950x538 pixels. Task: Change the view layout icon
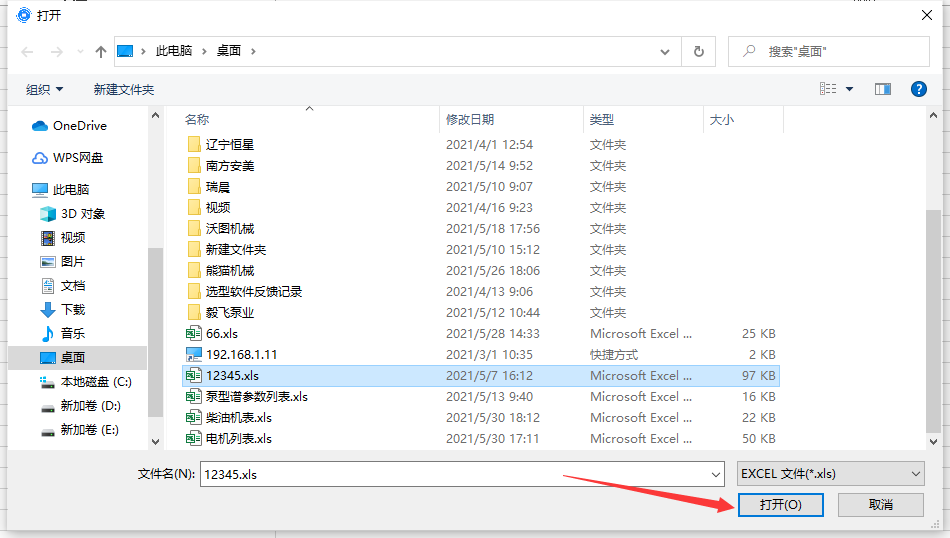[x=828, y=89]
